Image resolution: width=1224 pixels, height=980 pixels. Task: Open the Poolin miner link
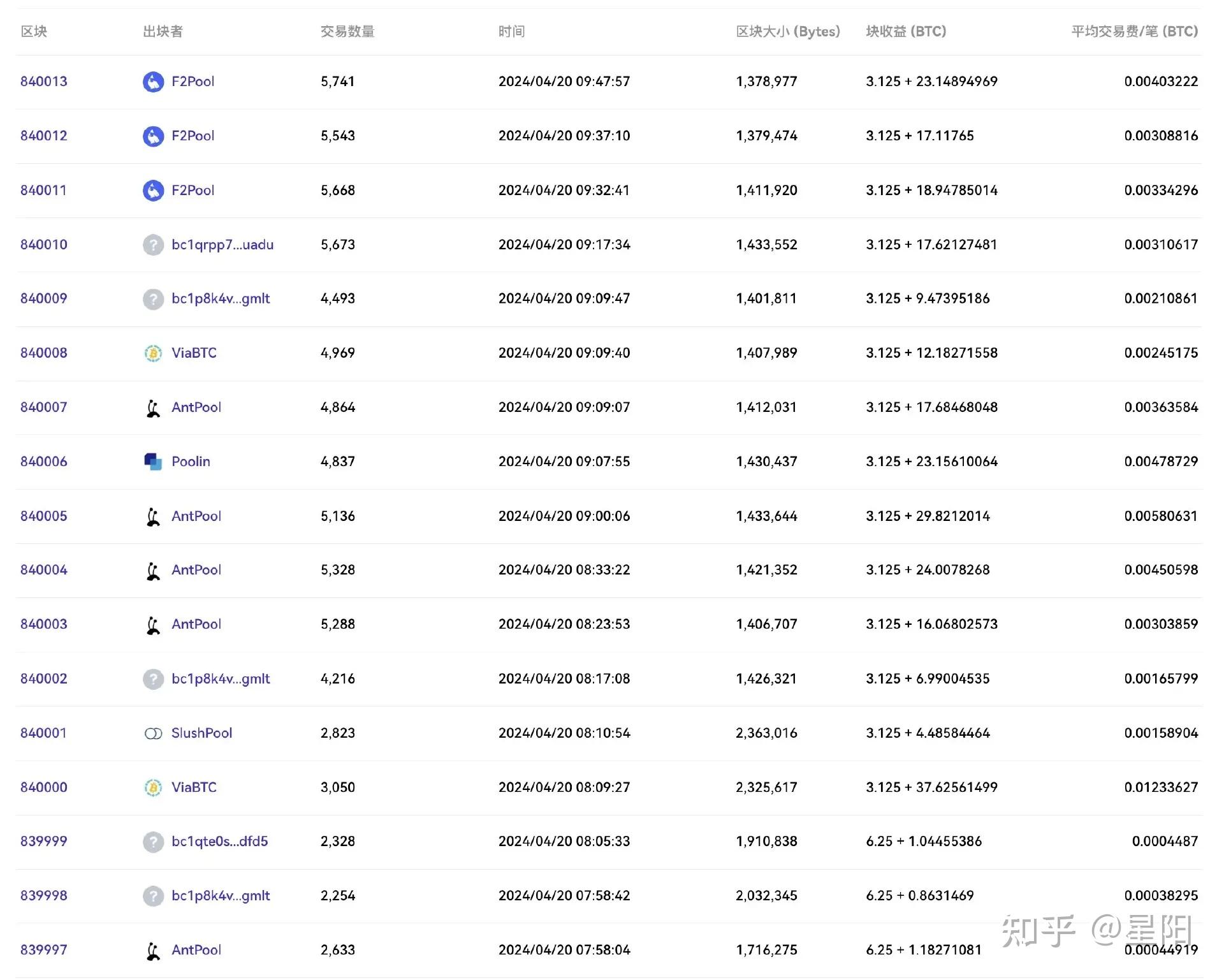pos(191,462)
